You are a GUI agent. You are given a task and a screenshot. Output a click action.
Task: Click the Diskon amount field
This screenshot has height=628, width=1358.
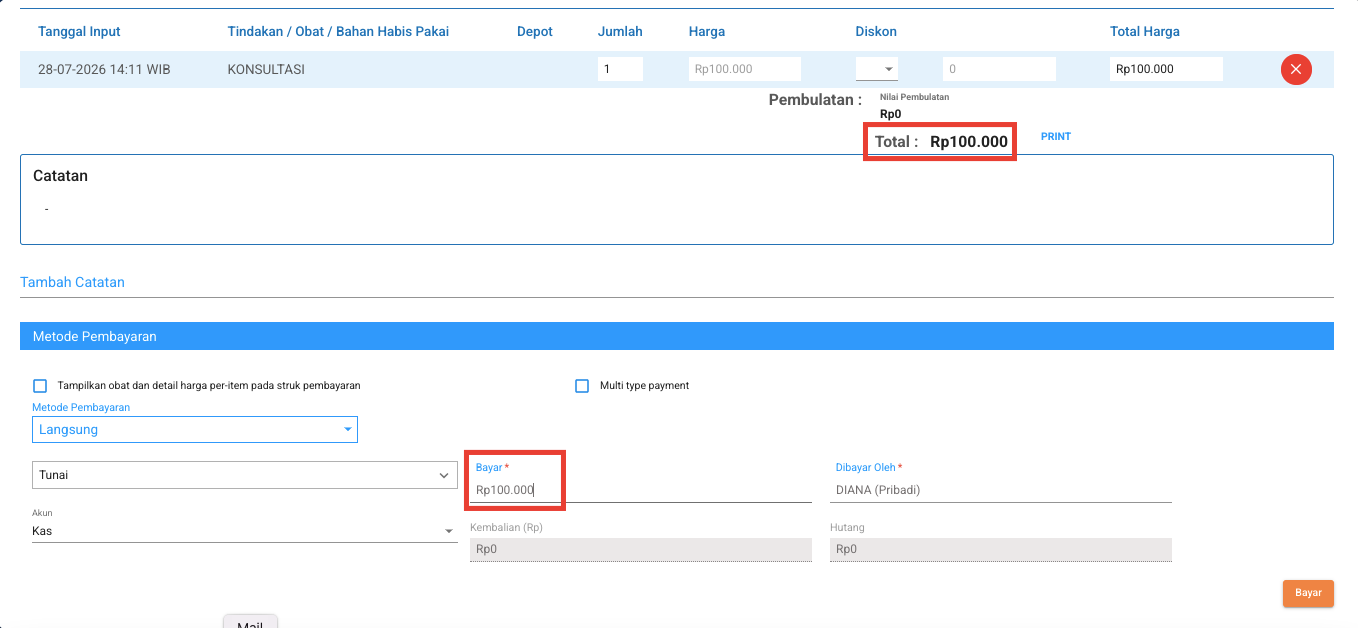tap(999, 69)
